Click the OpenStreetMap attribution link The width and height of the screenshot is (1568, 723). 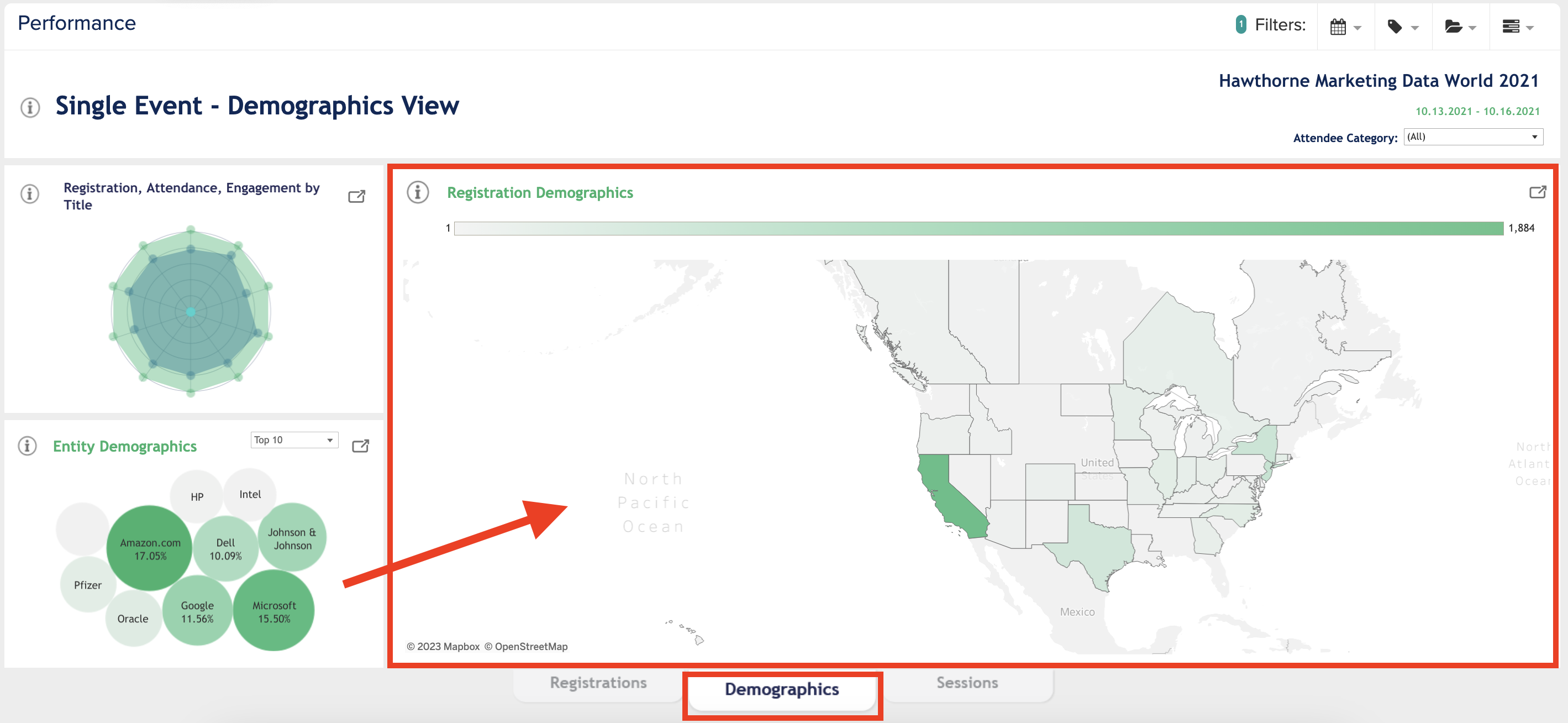coord(530,646)
